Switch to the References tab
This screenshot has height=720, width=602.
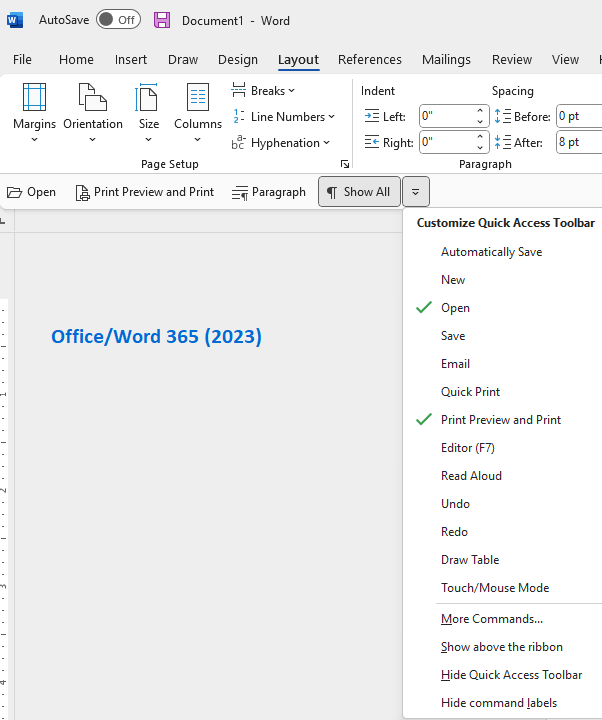369,59
